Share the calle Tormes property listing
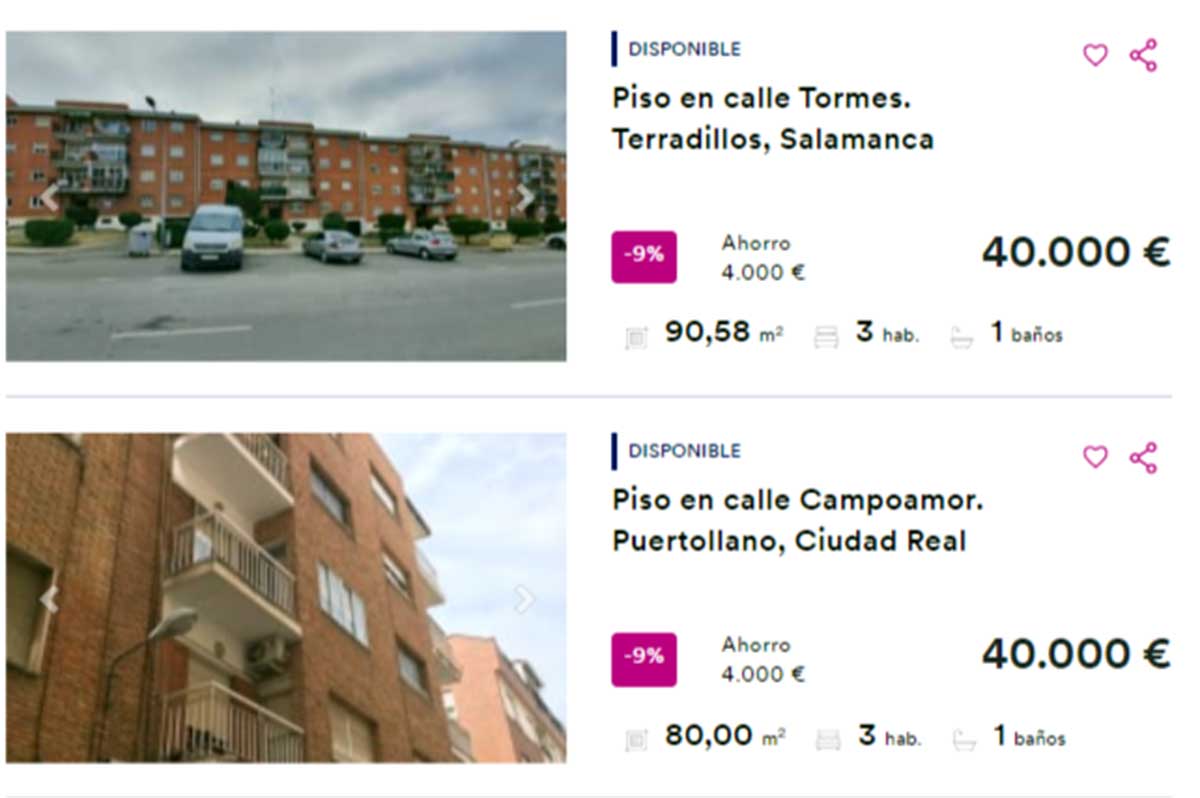 (1143, 55)
